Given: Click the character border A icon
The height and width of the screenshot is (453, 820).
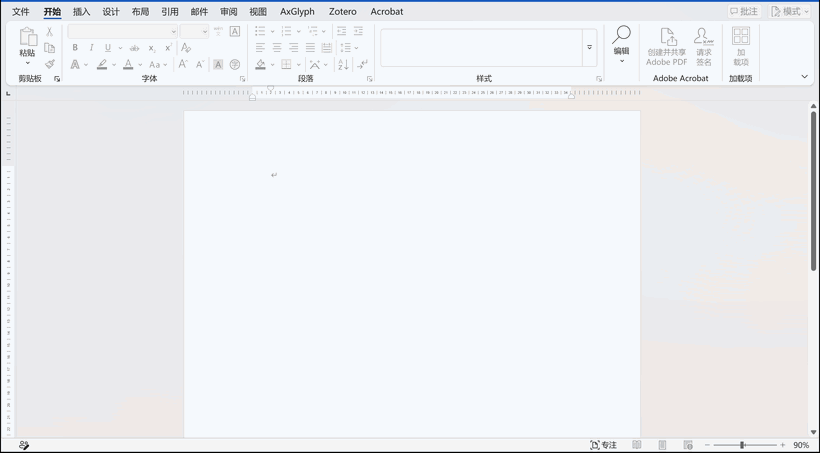Looking at the screenshot, I should click(235, 31).
